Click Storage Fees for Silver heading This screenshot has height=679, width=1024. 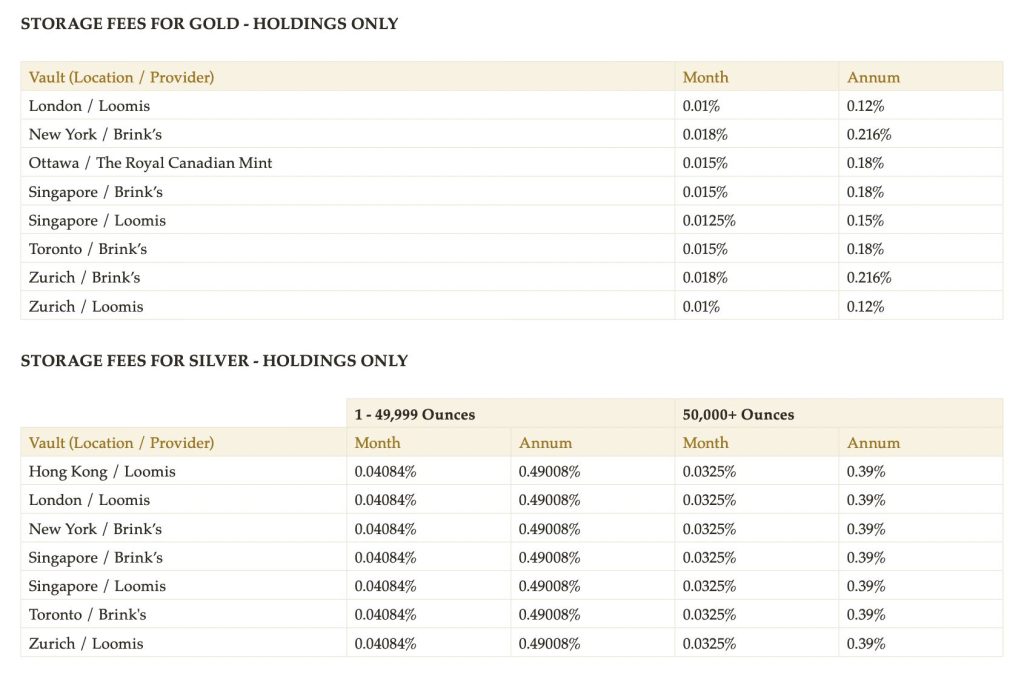(214, 361)
